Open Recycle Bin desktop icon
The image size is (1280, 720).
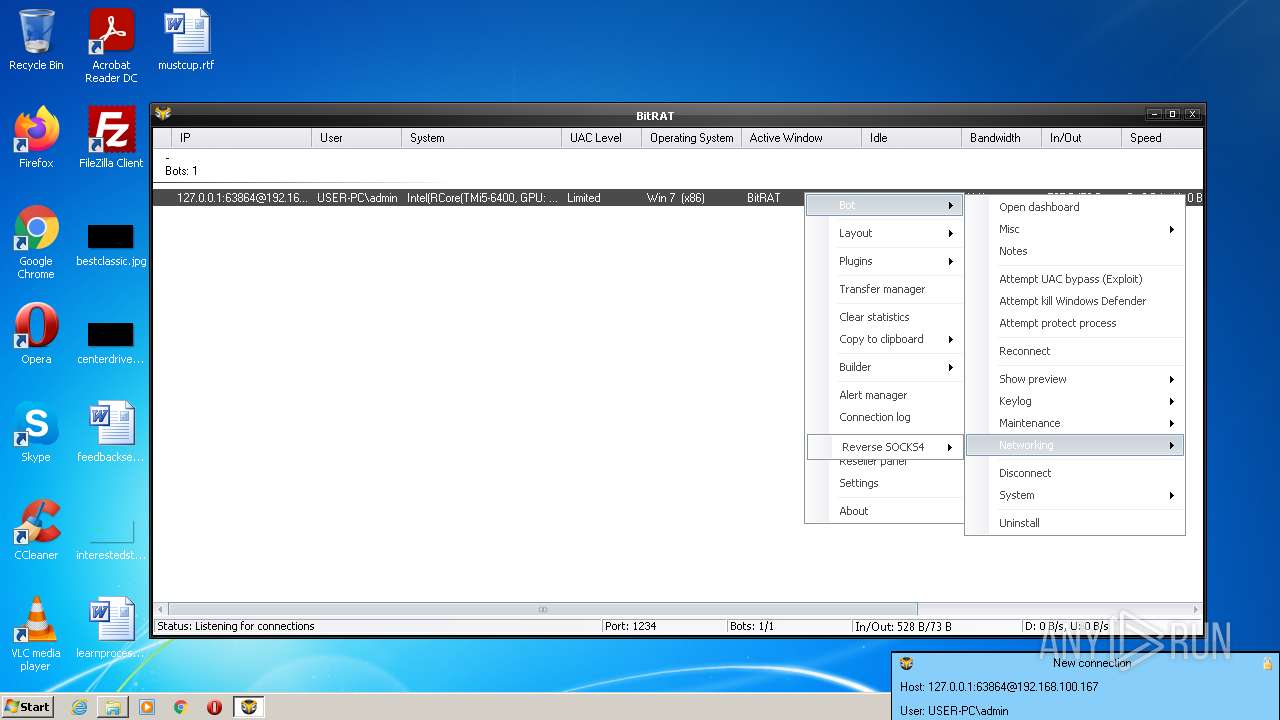click(x=36, y=40)
